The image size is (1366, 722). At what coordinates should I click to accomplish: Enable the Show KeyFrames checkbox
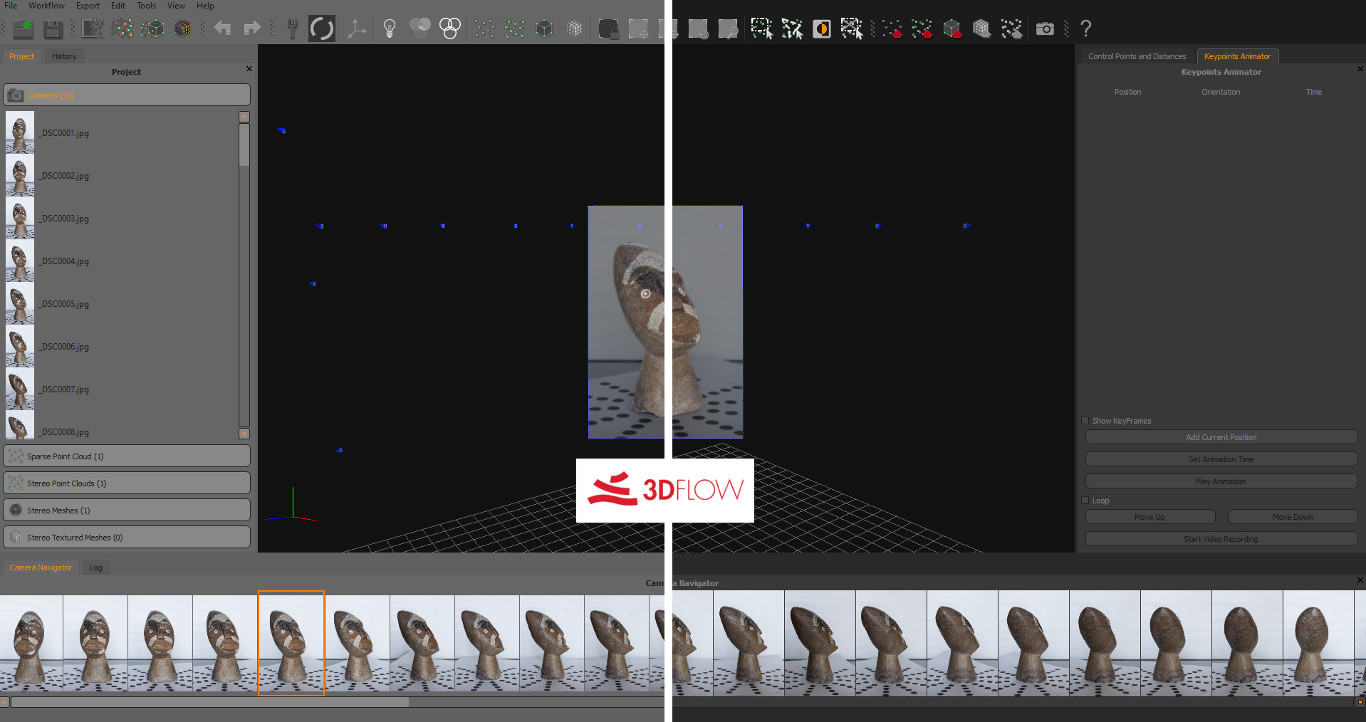(x=1086, y=421)
